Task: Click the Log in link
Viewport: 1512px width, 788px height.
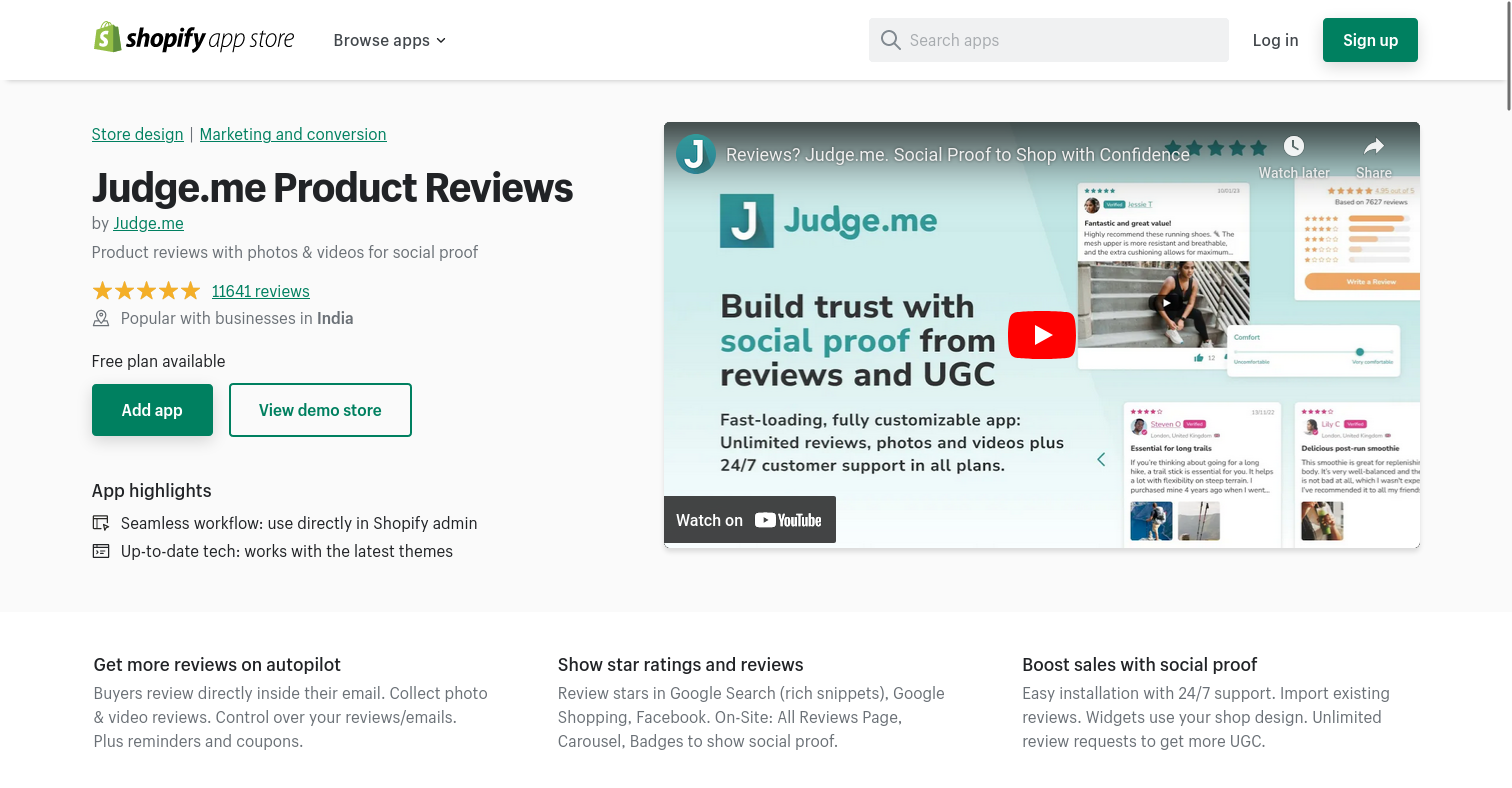Action: coord(1275,40)
